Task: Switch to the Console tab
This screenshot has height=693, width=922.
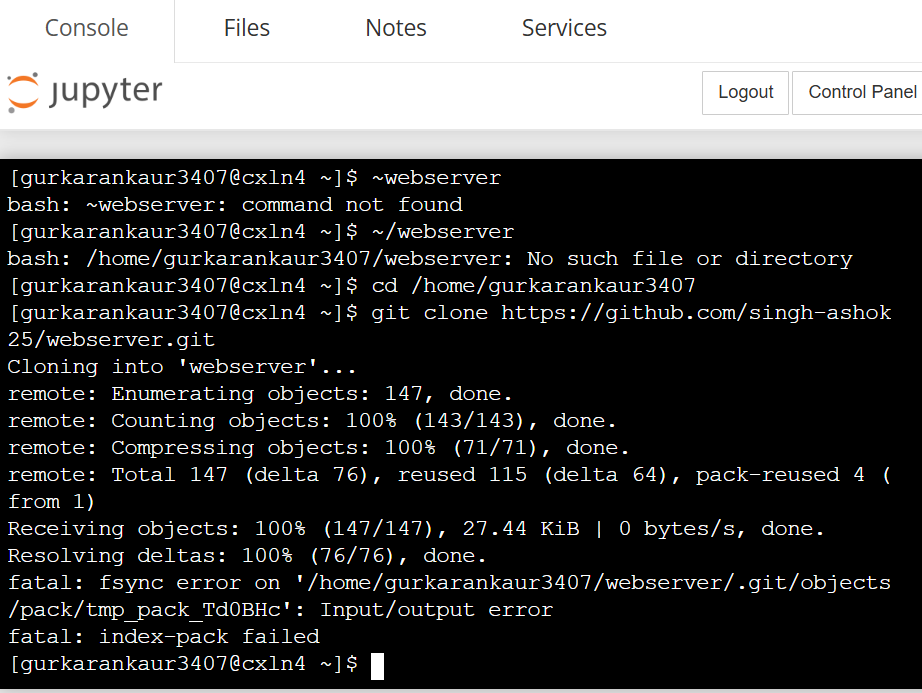Action: point(87,28)
